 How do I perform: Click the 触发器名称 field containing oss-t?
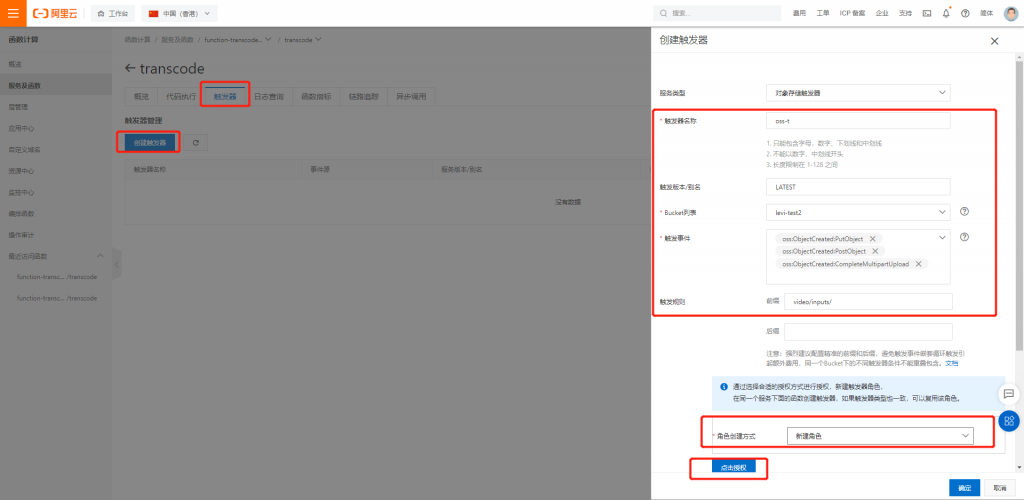point(858,121)
